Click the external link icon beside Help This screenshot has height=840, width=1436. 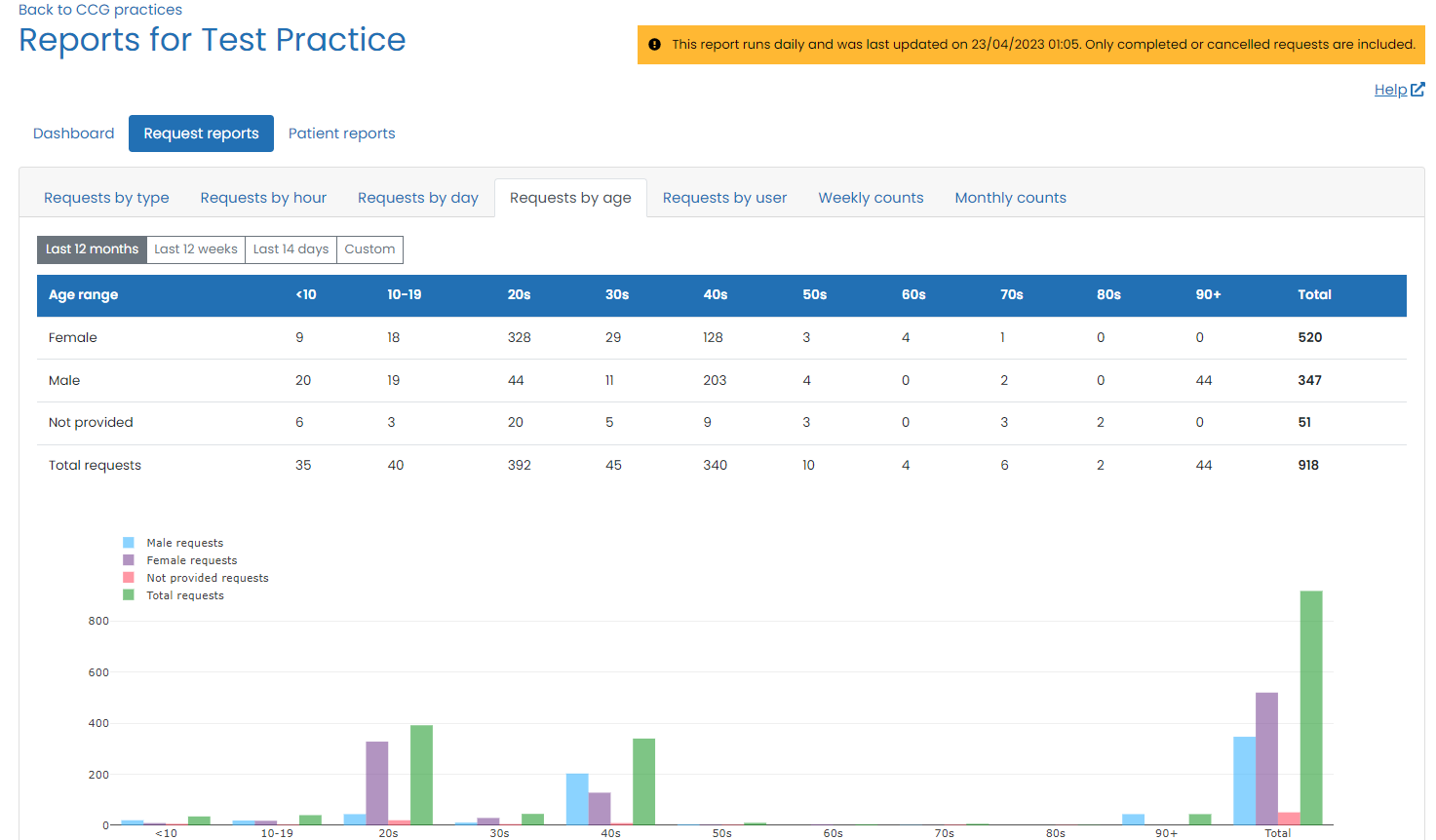pyautogui.click(x=1417, y=90)
